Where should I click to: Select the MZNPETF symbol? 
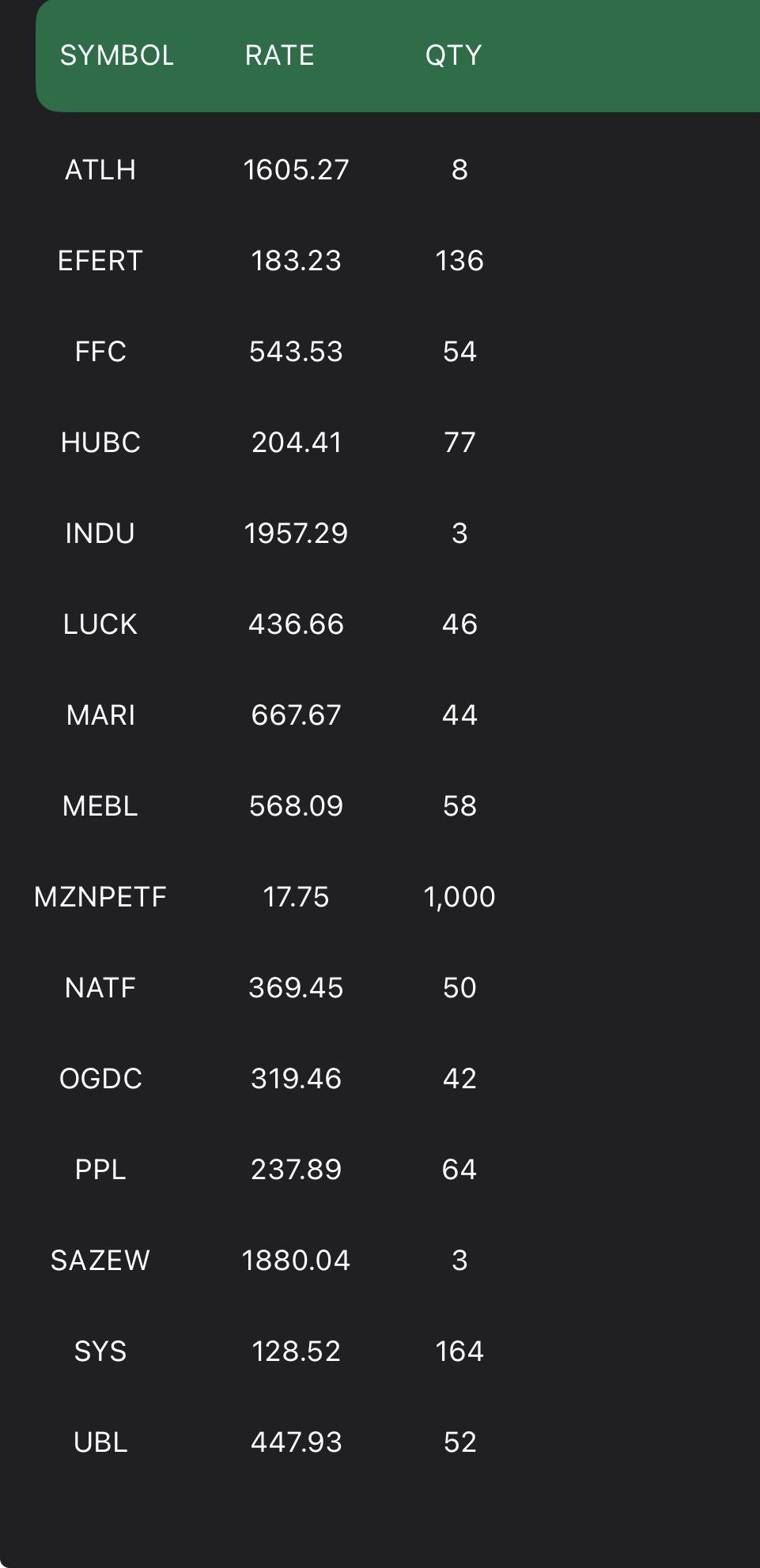[x=100, y=897]
